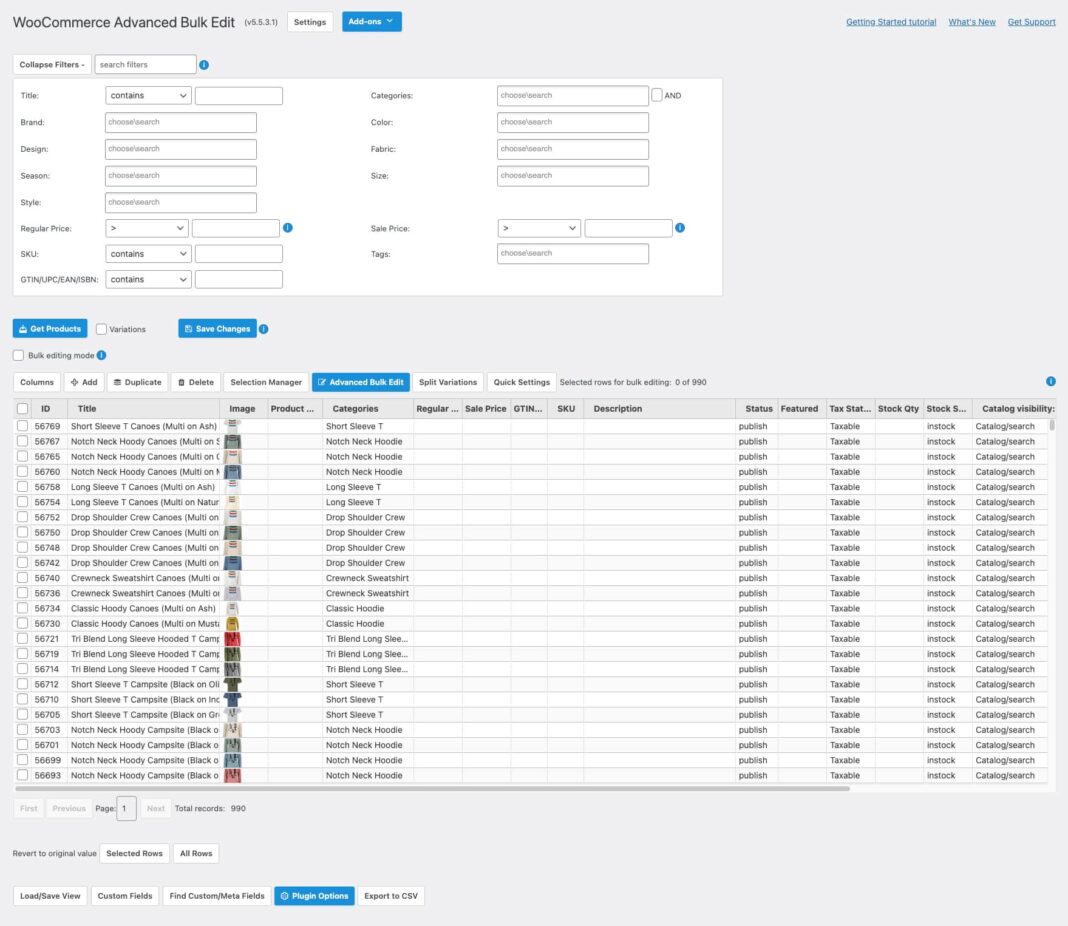Open the Title contains dropdown
This screenshot has width=1068, height=926.
tap(148, 95)
